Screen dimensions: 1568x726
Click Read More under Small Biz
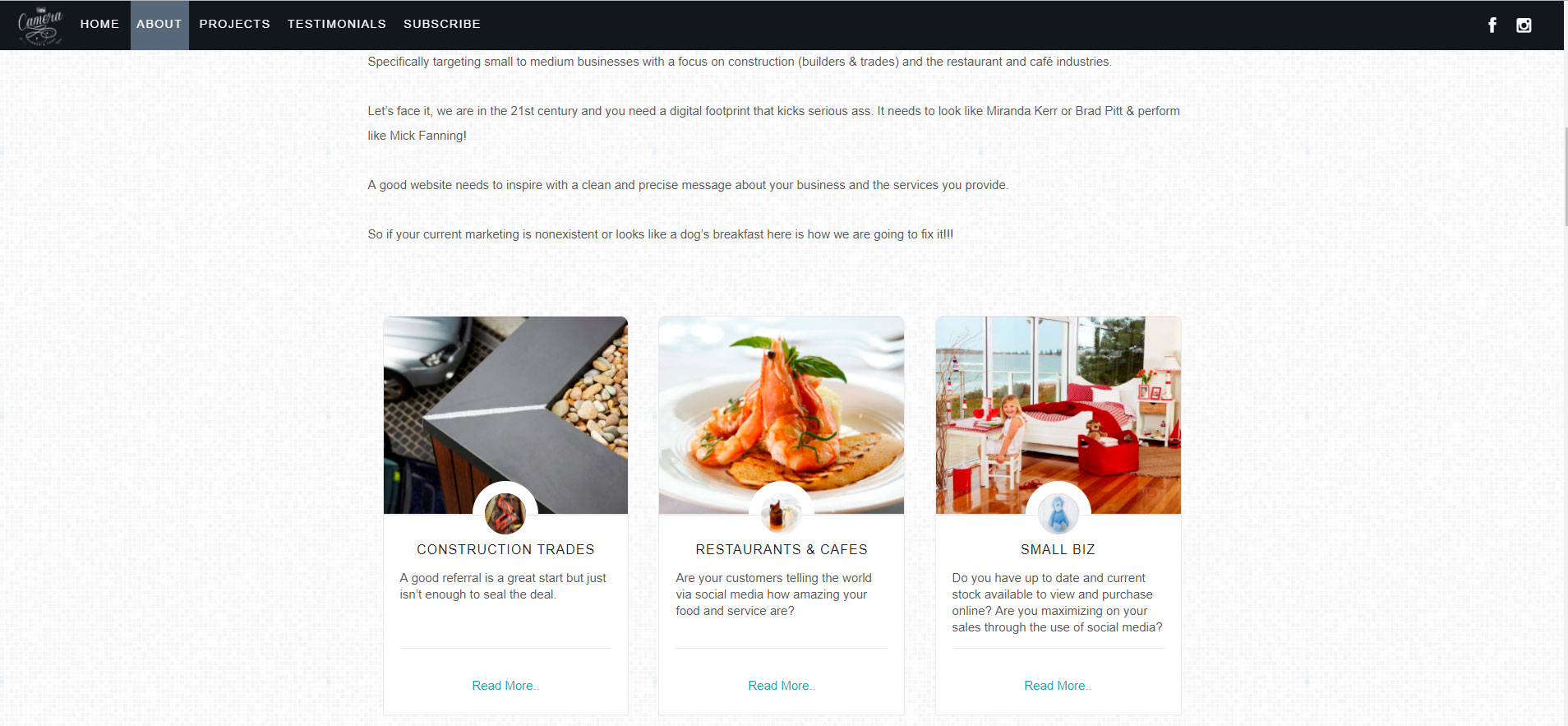coord(1058,686)
